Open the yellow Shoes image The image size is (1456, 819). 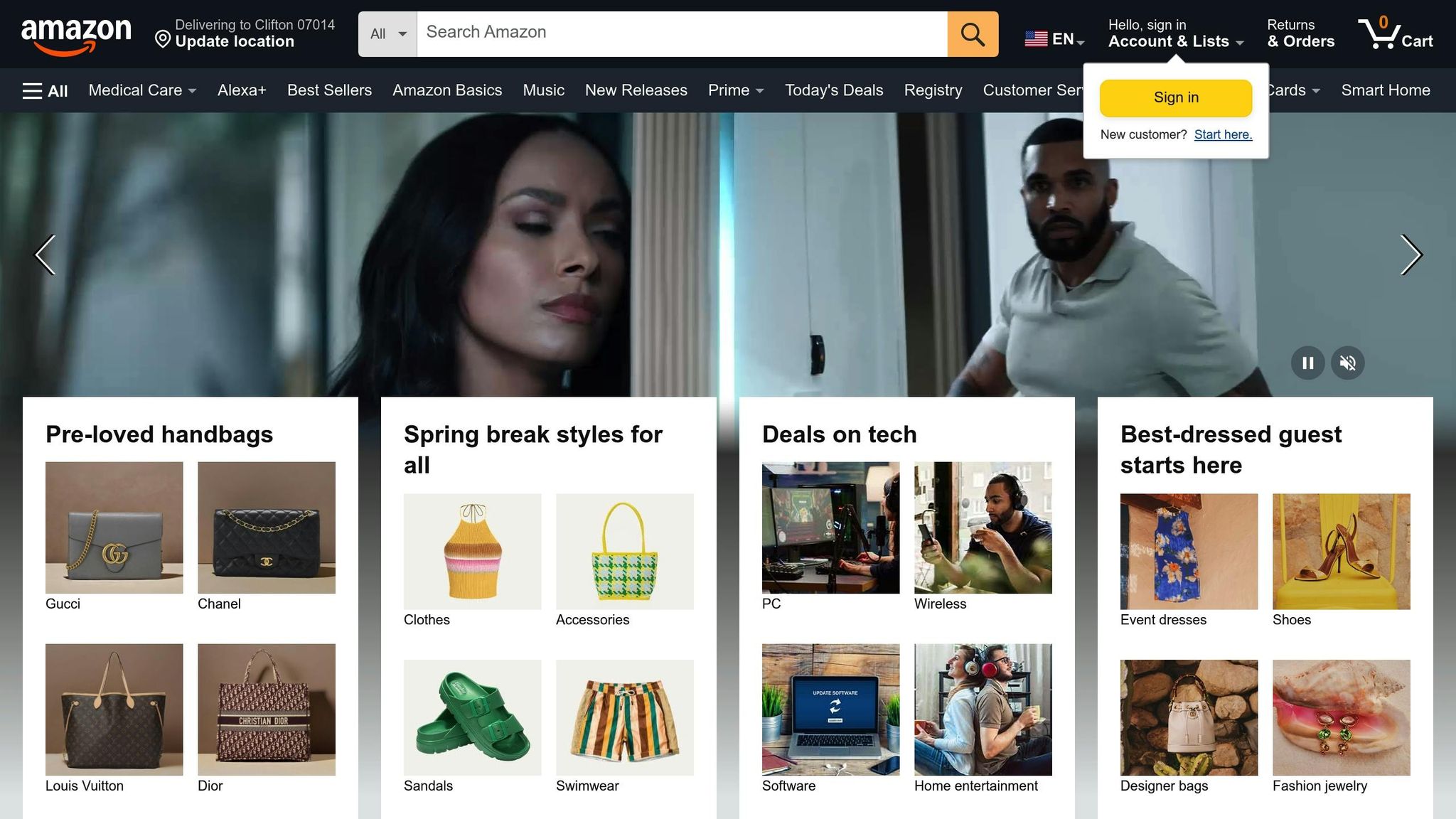tap(1342, 552)
